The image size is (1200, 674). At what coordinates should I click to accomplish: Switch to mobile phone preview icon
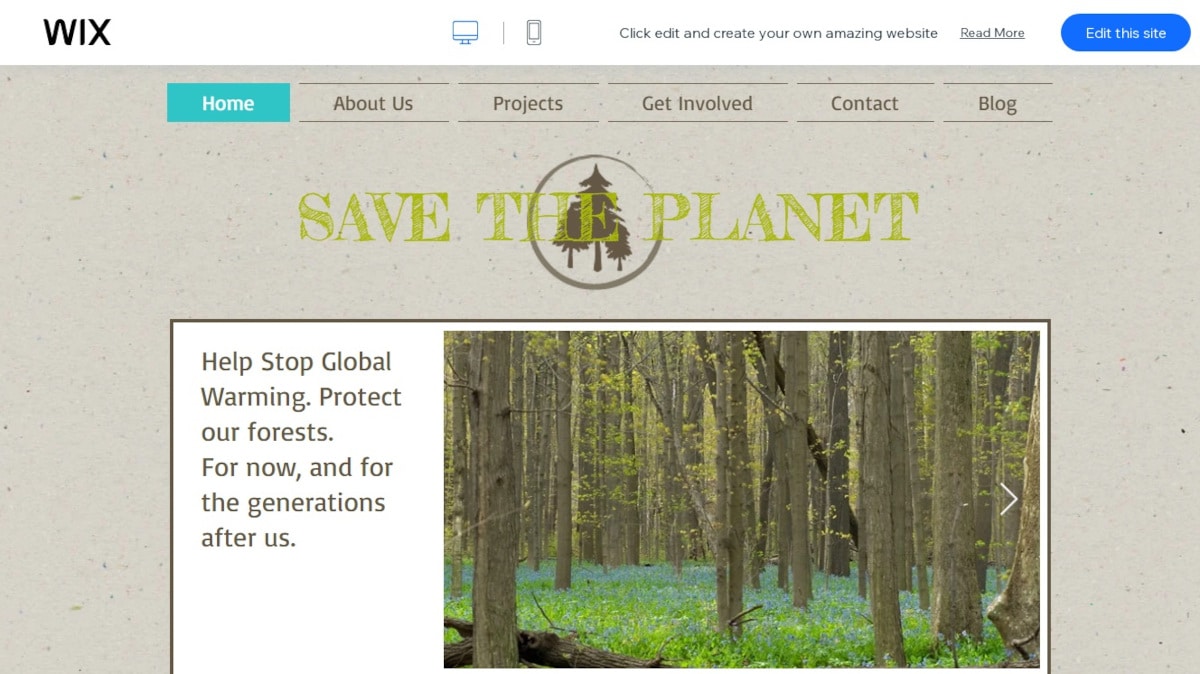point(534,33)
